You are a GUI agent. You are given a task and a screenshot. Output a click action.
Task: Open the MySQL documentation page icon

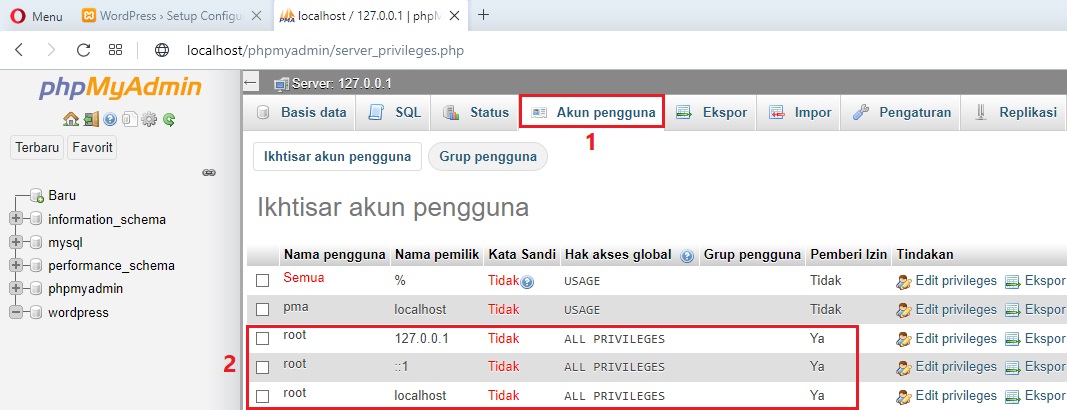[129, 120]
